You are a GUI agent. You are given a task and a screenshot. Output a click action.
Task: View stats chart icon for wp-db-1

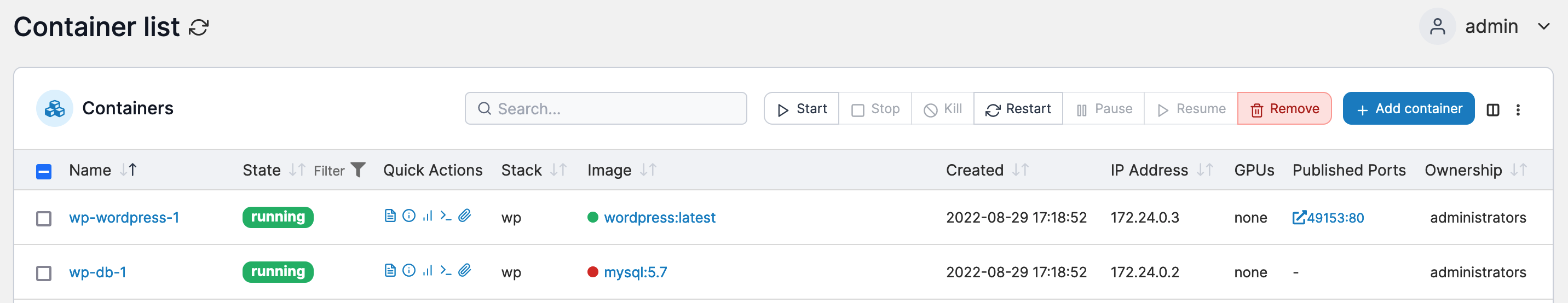[x=427, y=270]
